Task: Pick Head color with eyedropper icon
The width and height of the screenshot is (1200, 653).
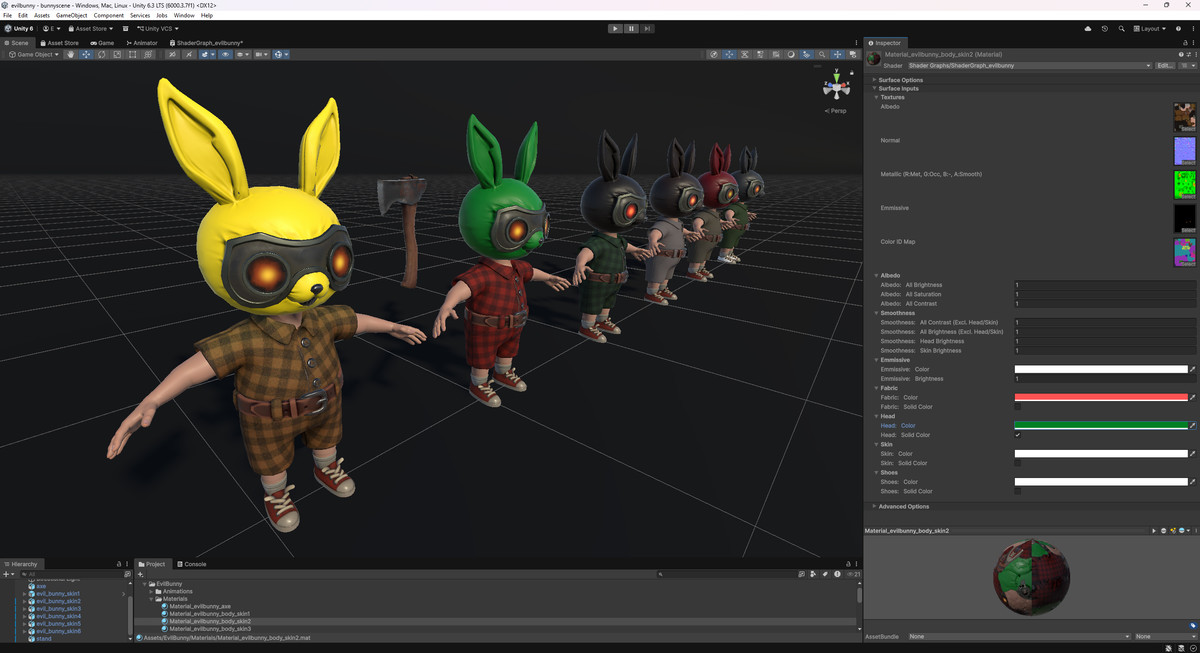Action: pos(1192,426)
